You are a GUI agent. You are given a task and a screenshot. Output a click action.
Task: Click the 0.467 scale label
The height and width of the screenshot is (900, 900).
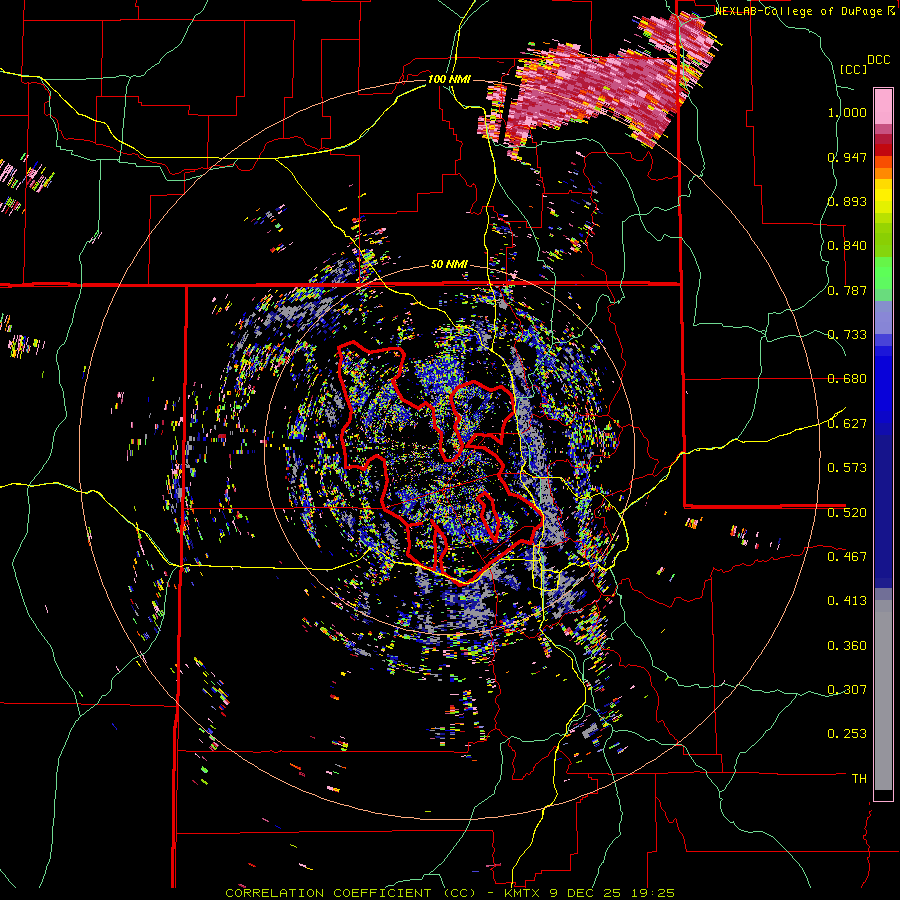pos(847,557)
